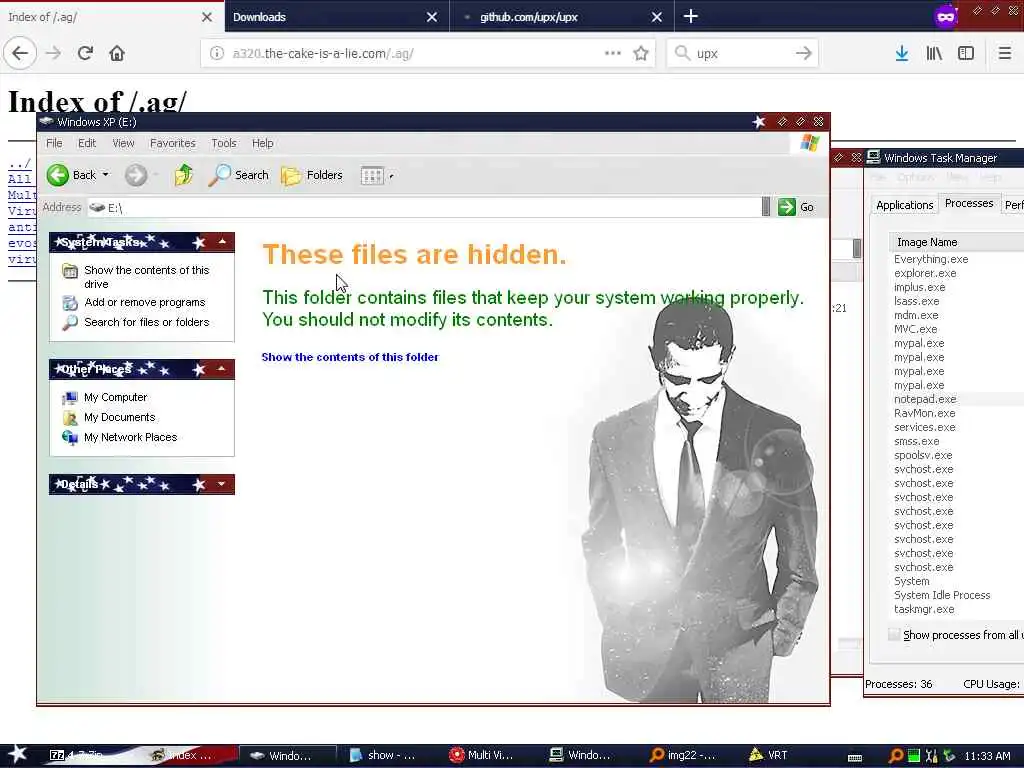Toggle the browser sidebar icon

point(966,54)
